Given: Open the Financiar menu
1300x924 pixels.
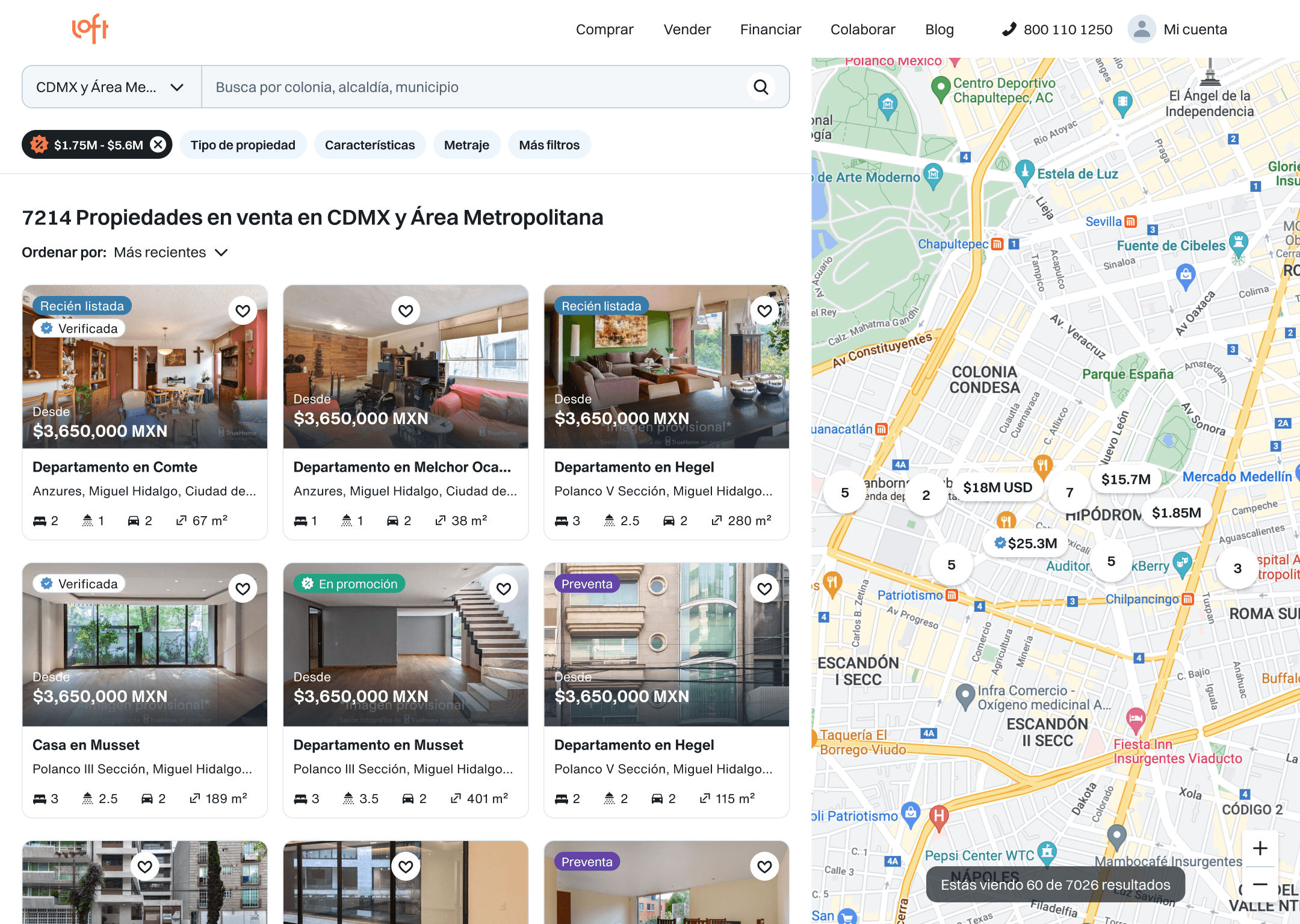Looking at the screenshot, I should point(770,29).
